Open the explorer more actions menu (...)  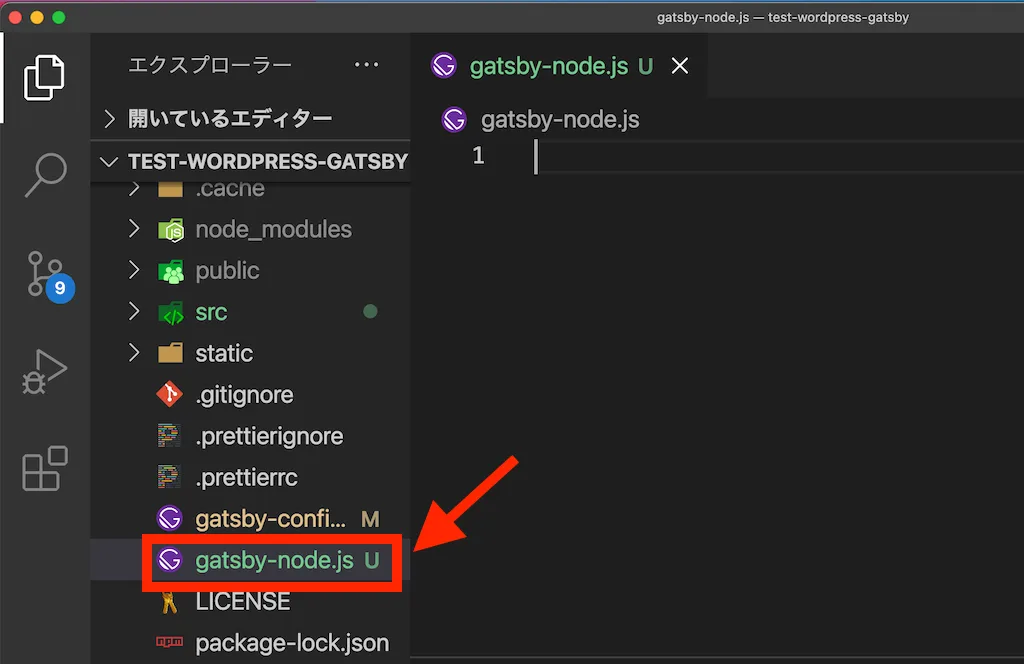[366, 64]
